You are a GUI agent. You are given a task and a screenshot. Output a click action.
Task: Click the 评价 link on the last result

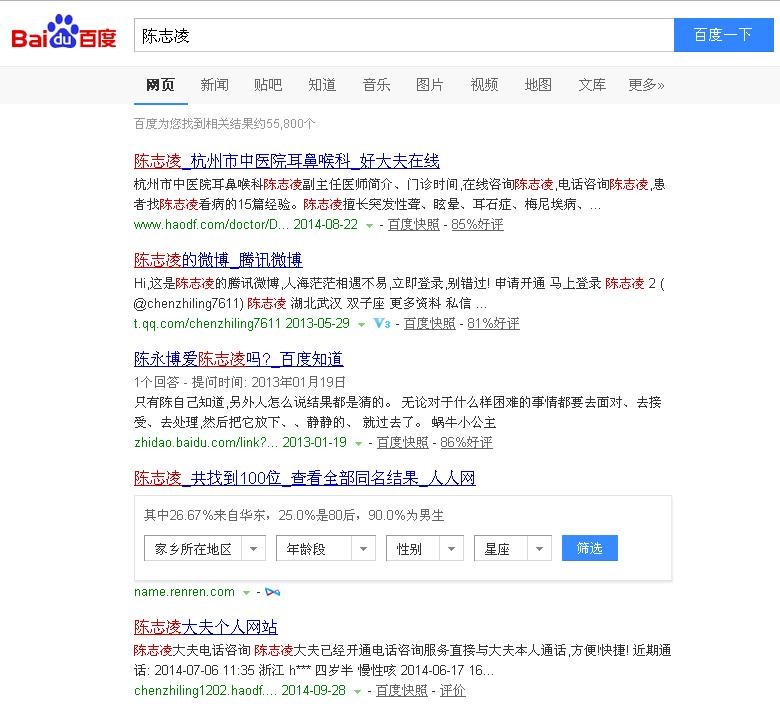click(452, 691)
